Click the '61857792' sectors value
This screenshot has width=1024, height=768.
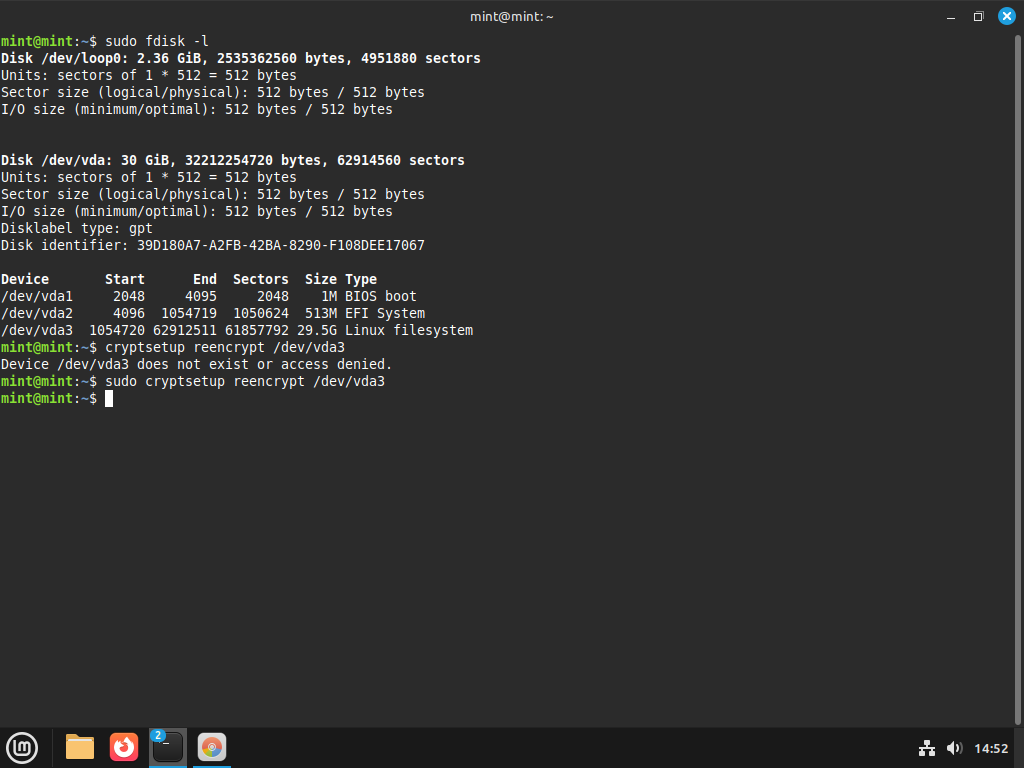[x=257, y=330]
